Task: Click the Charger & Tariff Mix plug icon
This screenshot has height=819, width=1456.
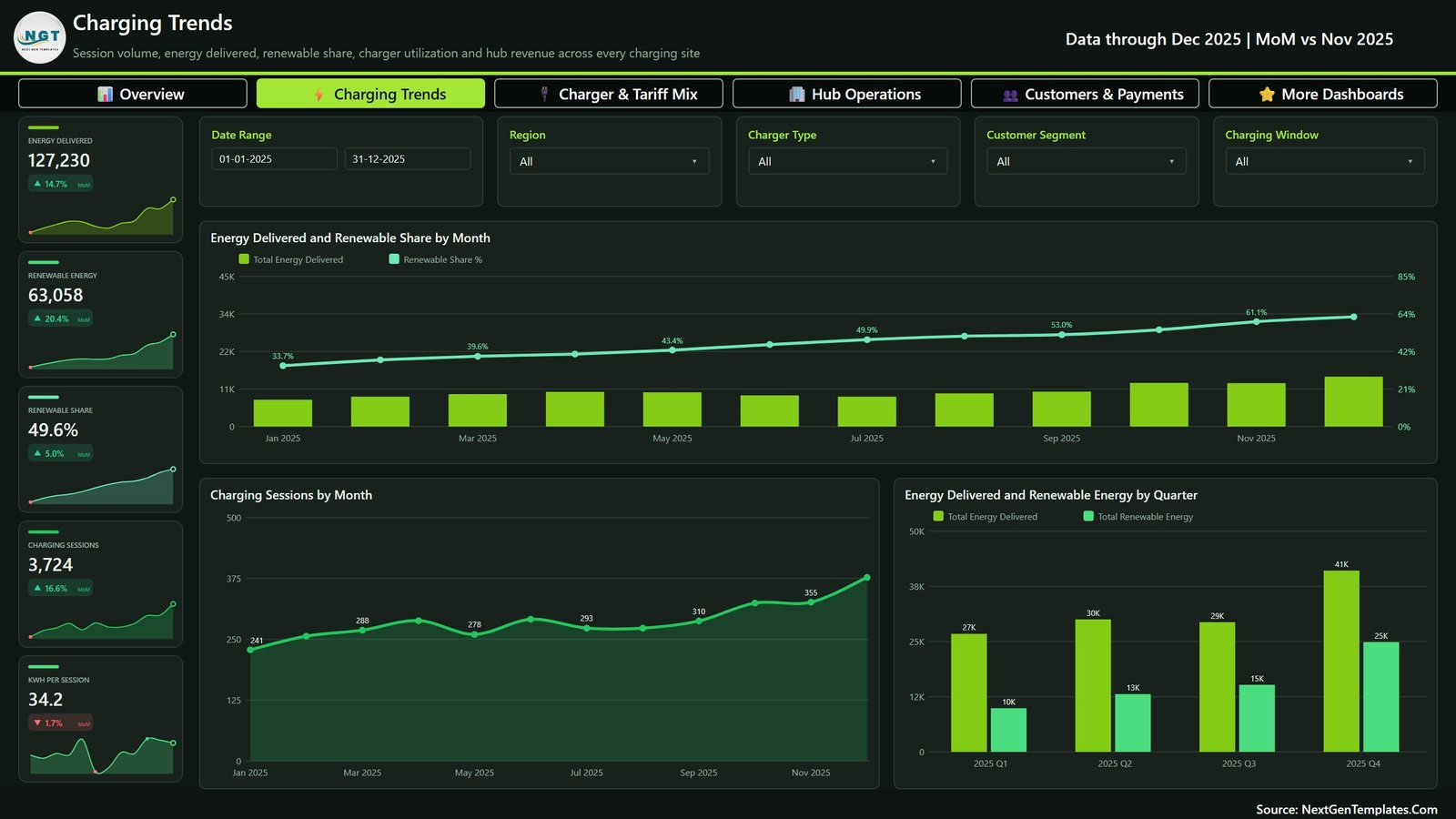Action: click(544, 95)
